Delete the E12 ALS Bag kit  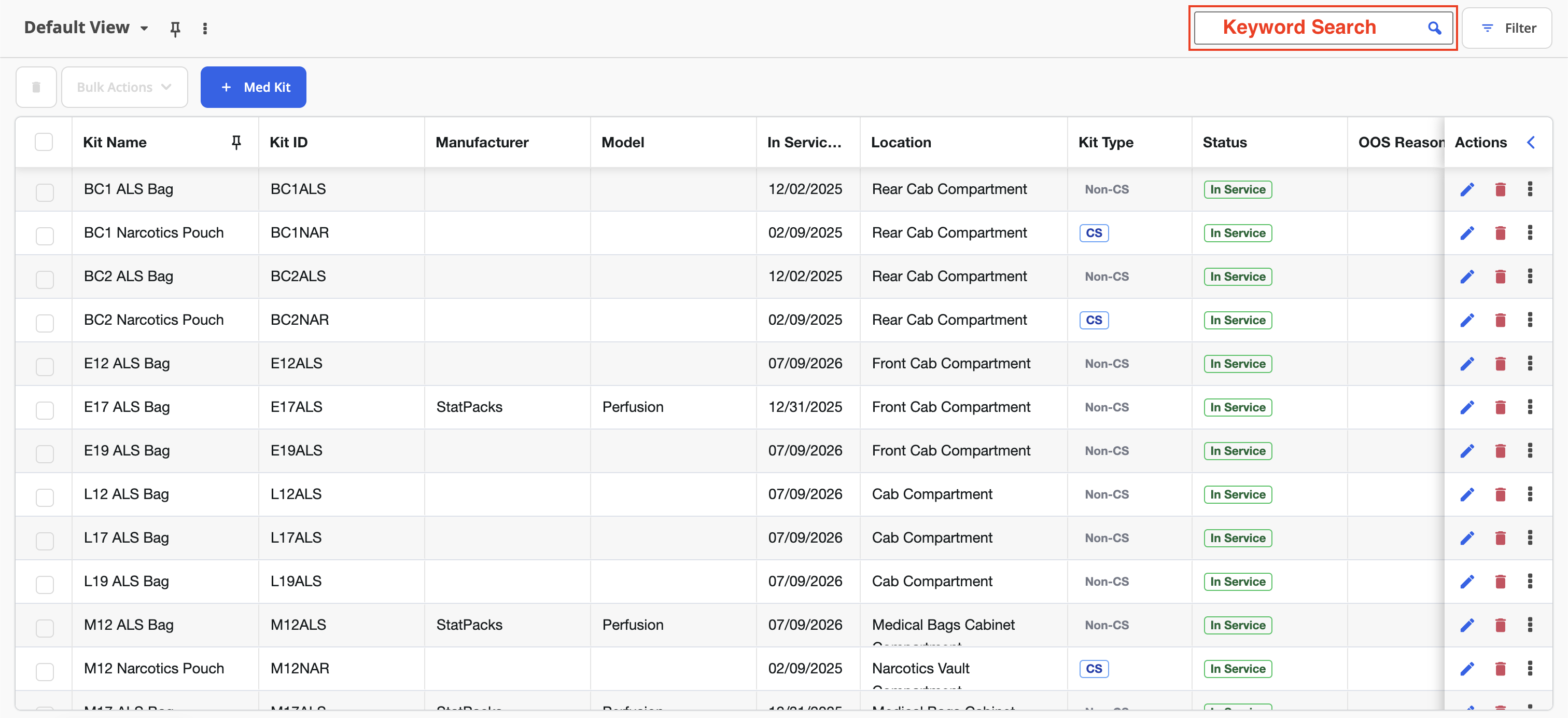click(x=1501, y=364)
